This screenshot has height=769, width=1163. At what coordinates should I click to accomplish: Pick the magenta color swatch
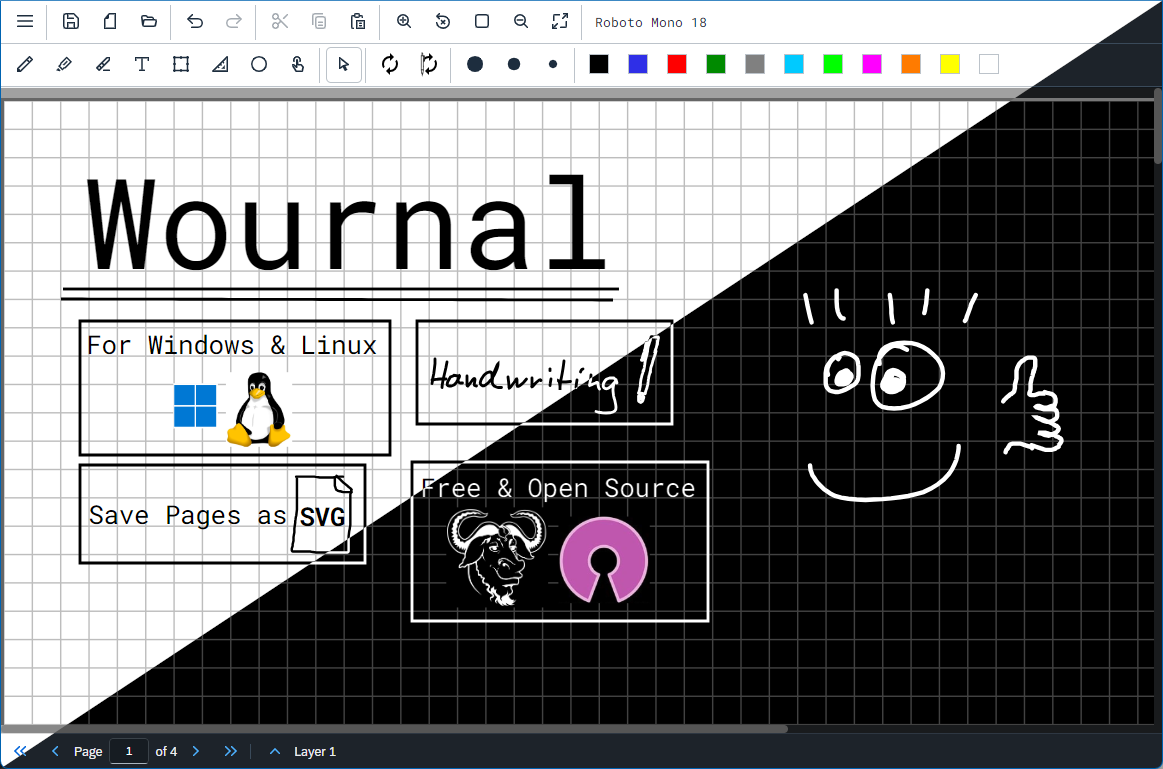point(872,65)
